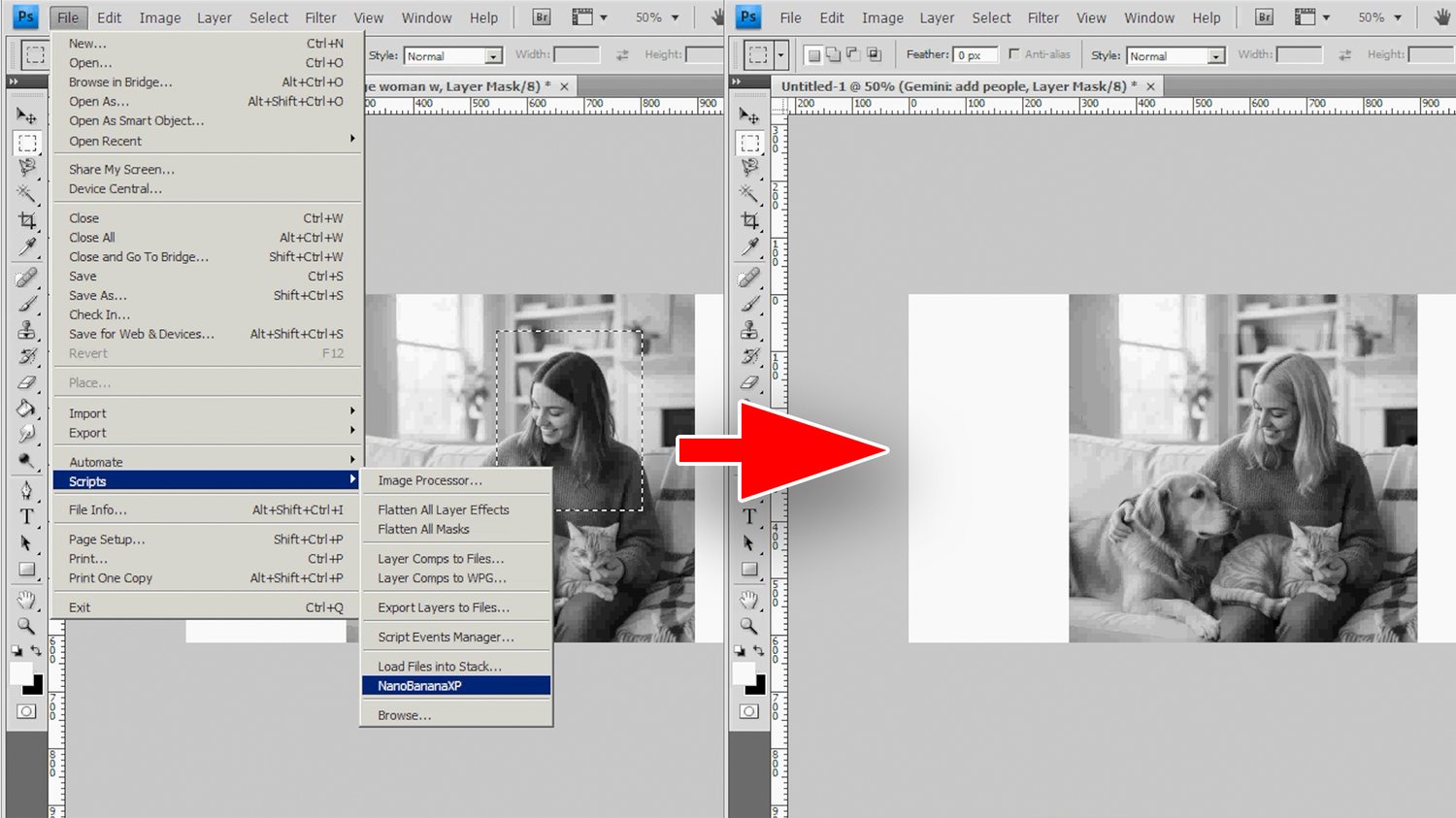This screenshot has width=1456, height=818.
Task: Choose Save As... from the File menu
Action: click(207, 295)
